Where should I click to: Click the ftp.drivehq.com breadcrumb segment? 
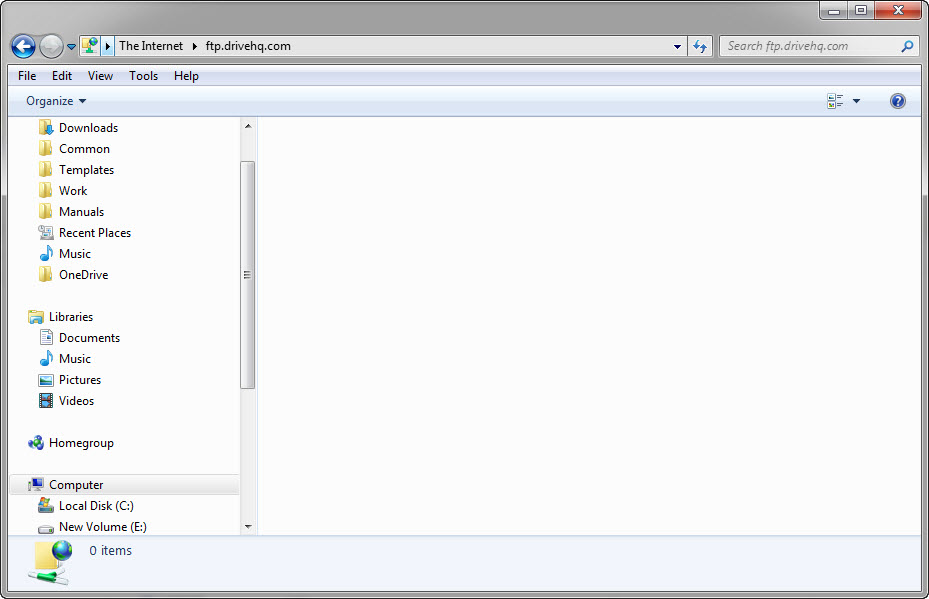pos(248,46)
